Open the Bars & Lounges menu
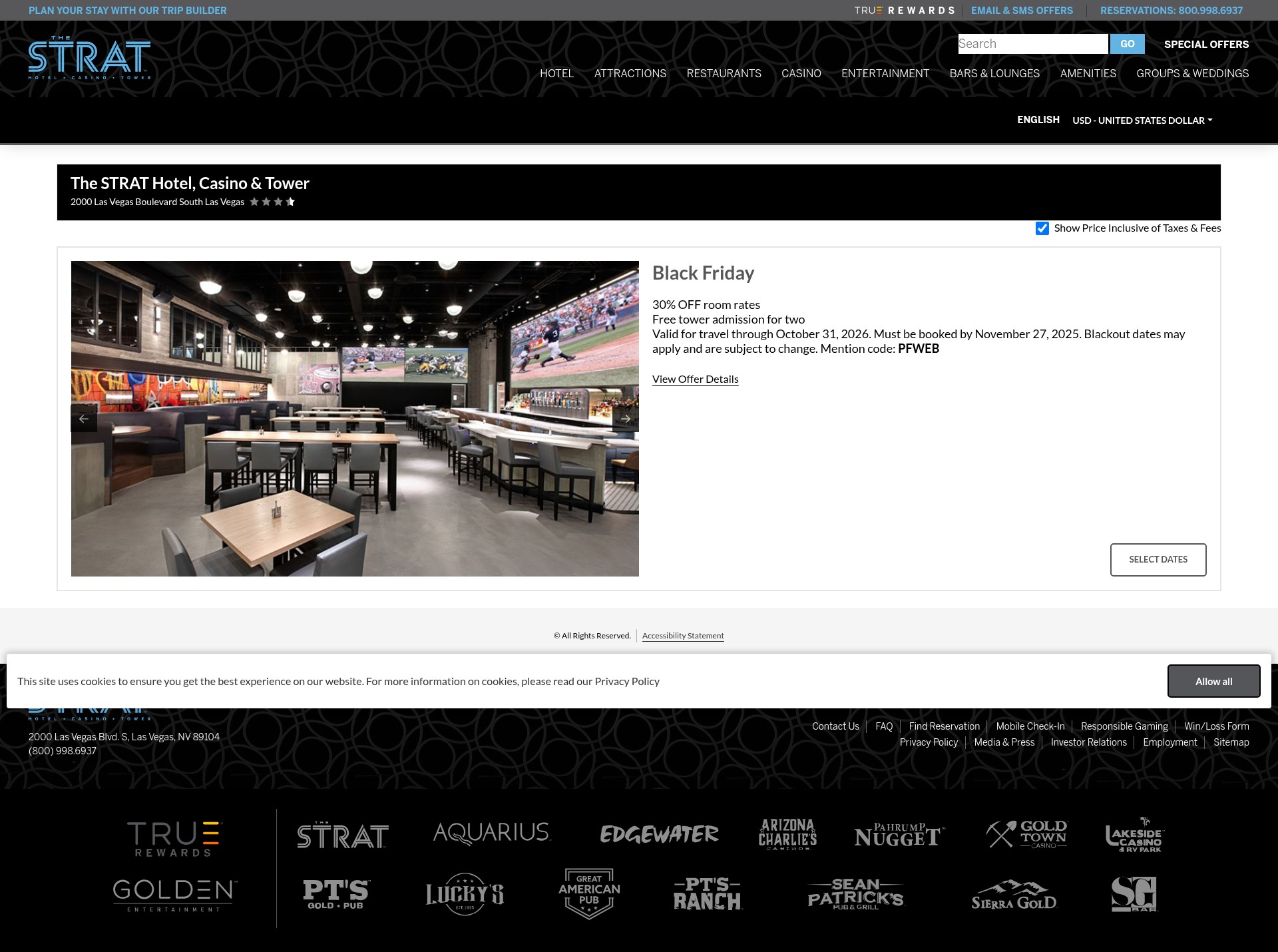 click(994, 73)
